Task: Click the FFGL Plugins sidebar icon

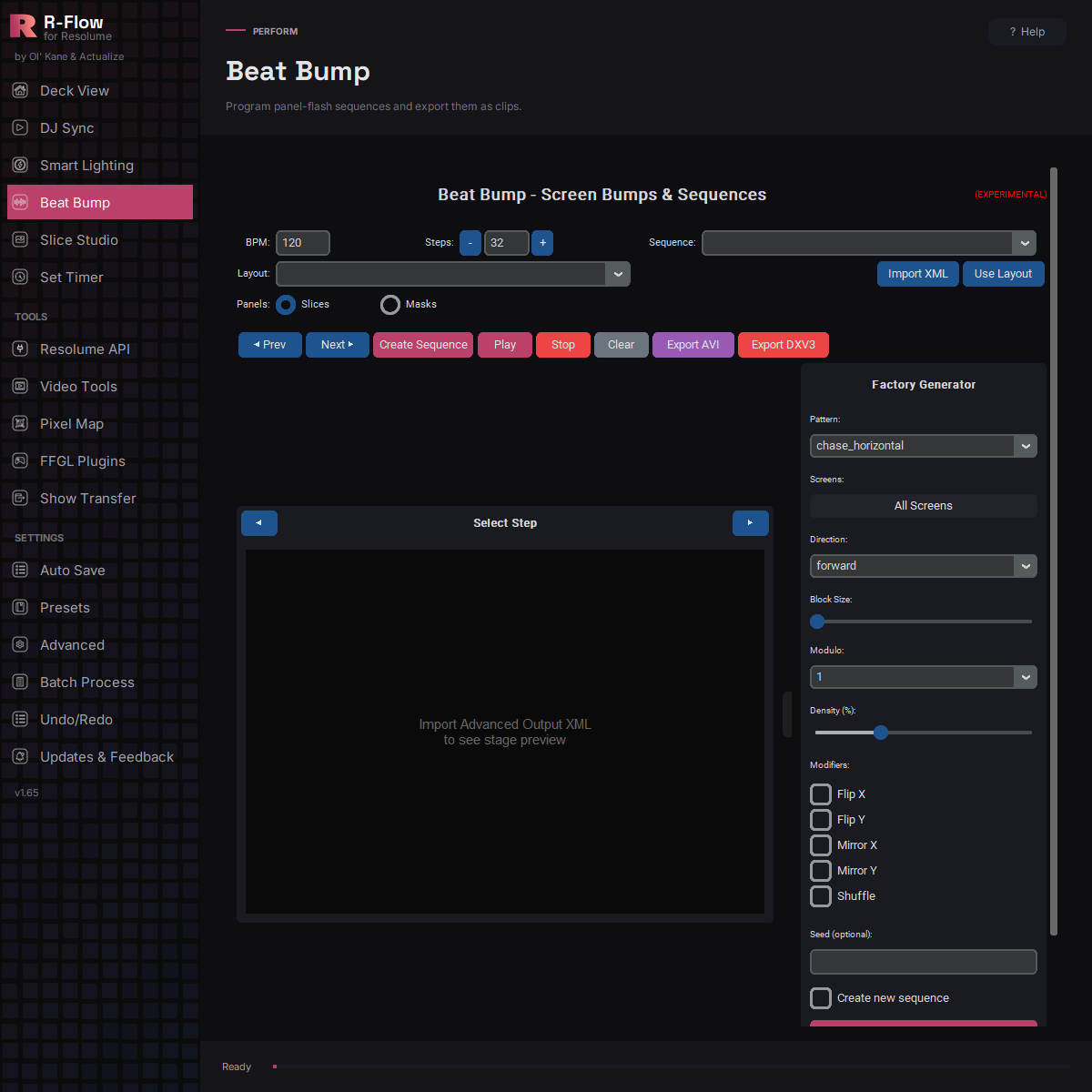Action: click(20, 461)
